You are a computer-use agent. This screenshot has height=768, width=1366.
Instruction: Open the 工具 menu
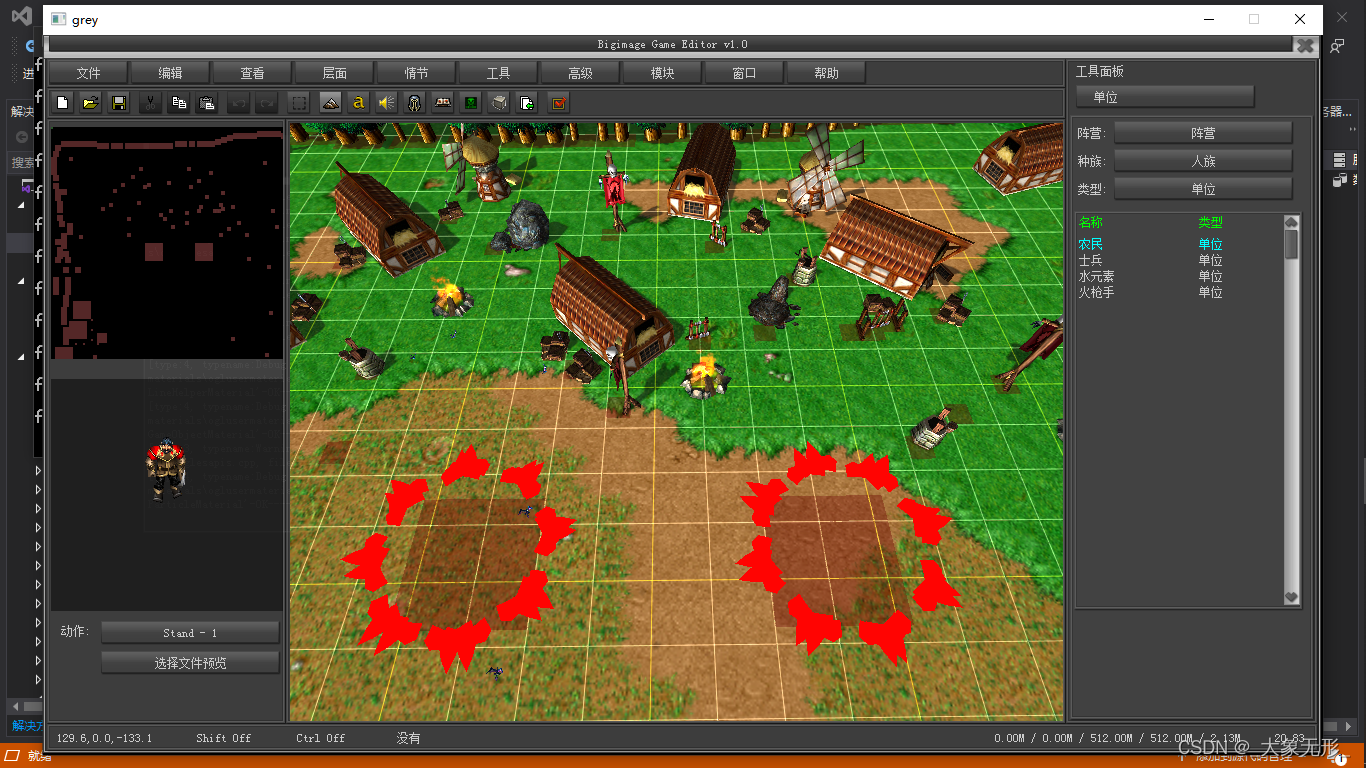point(499,73)
